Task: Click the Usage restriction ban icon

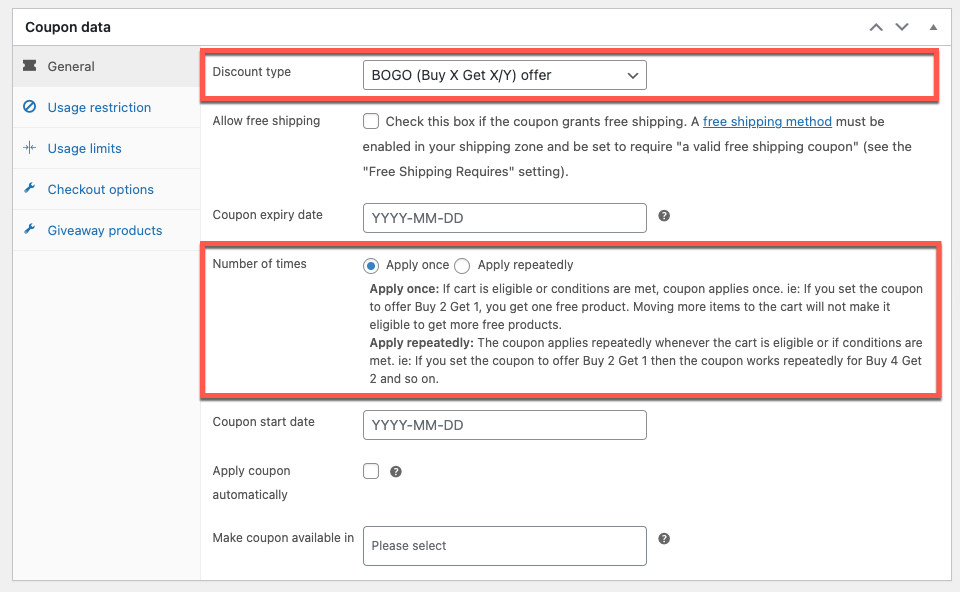Action: [x=29, y=107]
